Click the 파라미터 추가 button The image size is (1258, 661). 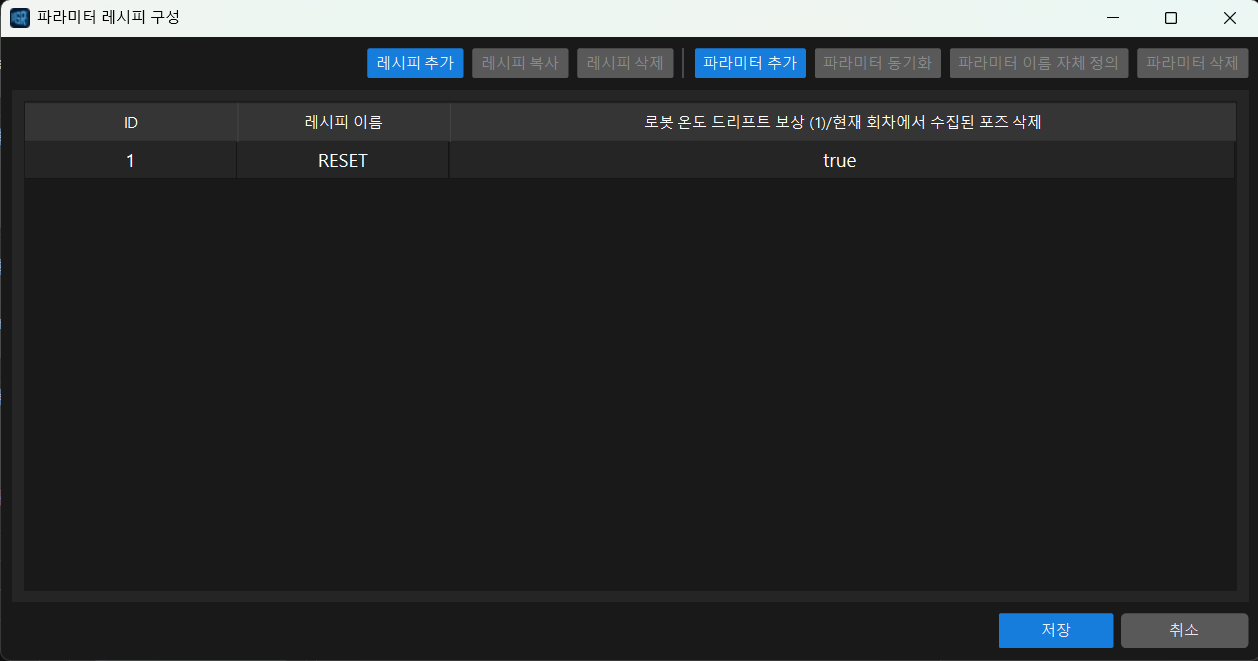(x=750, y=62)
